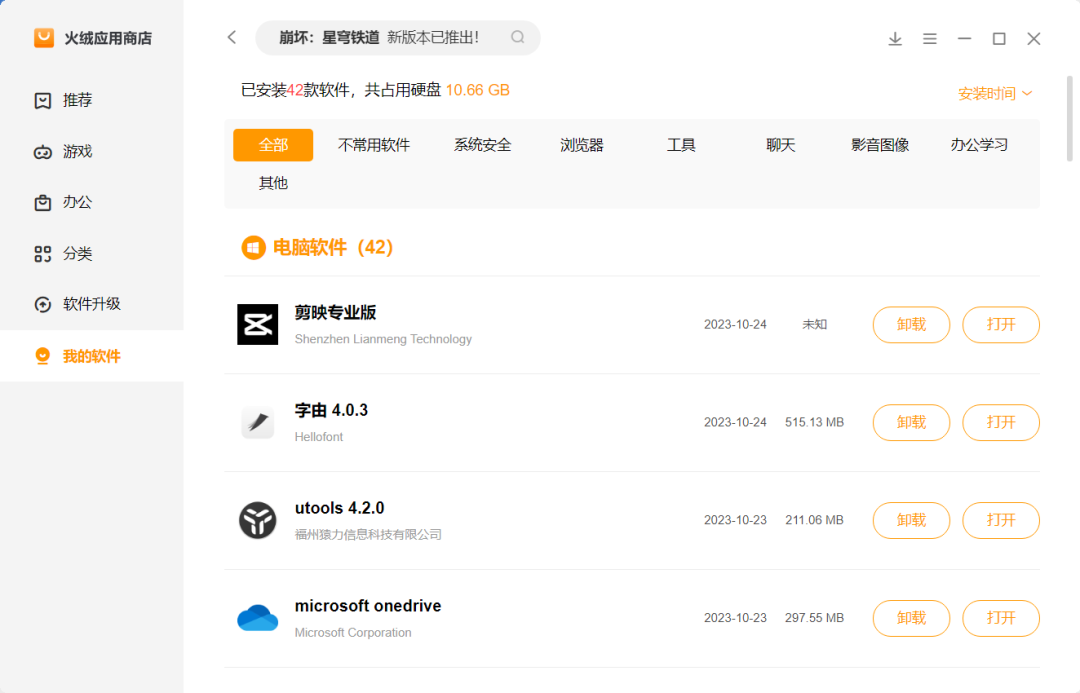Click the search magnifier icon
Image resolution: width=1080 pixels, height=693 pixels.
[518, 37]
